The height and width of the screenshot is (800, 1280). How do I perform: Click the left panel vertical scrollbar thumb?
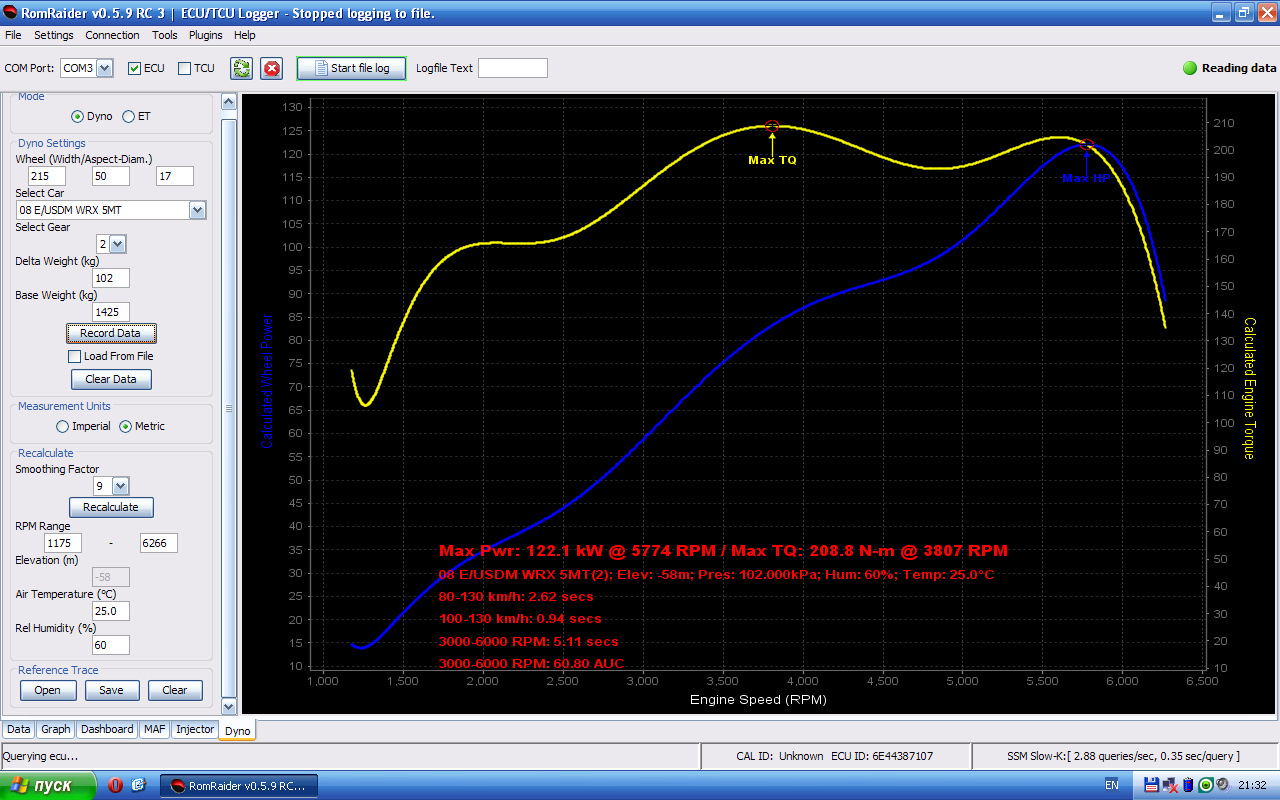[229, 408]
